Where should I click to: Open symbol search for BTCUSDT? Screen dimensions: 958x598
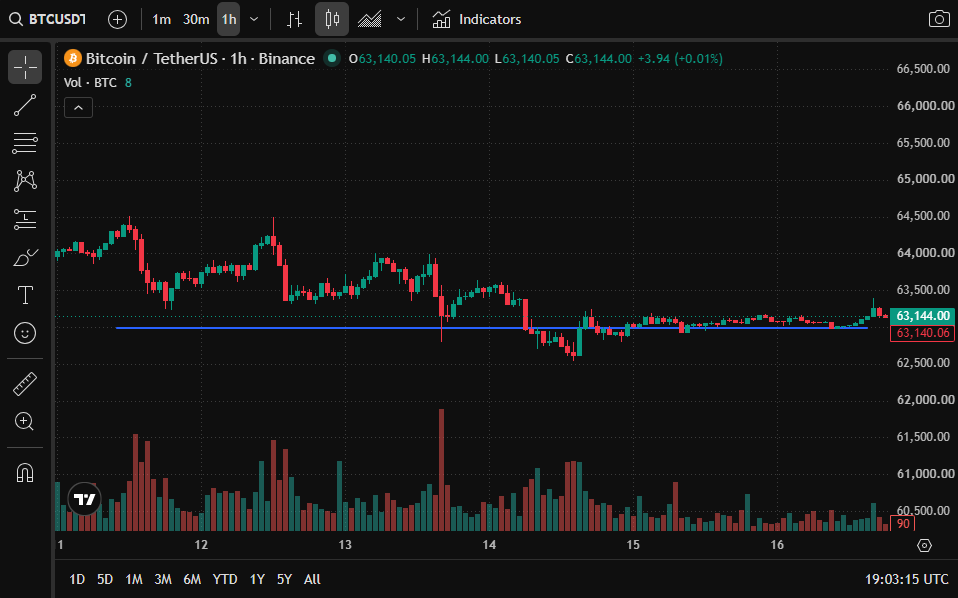coord(48,20)
